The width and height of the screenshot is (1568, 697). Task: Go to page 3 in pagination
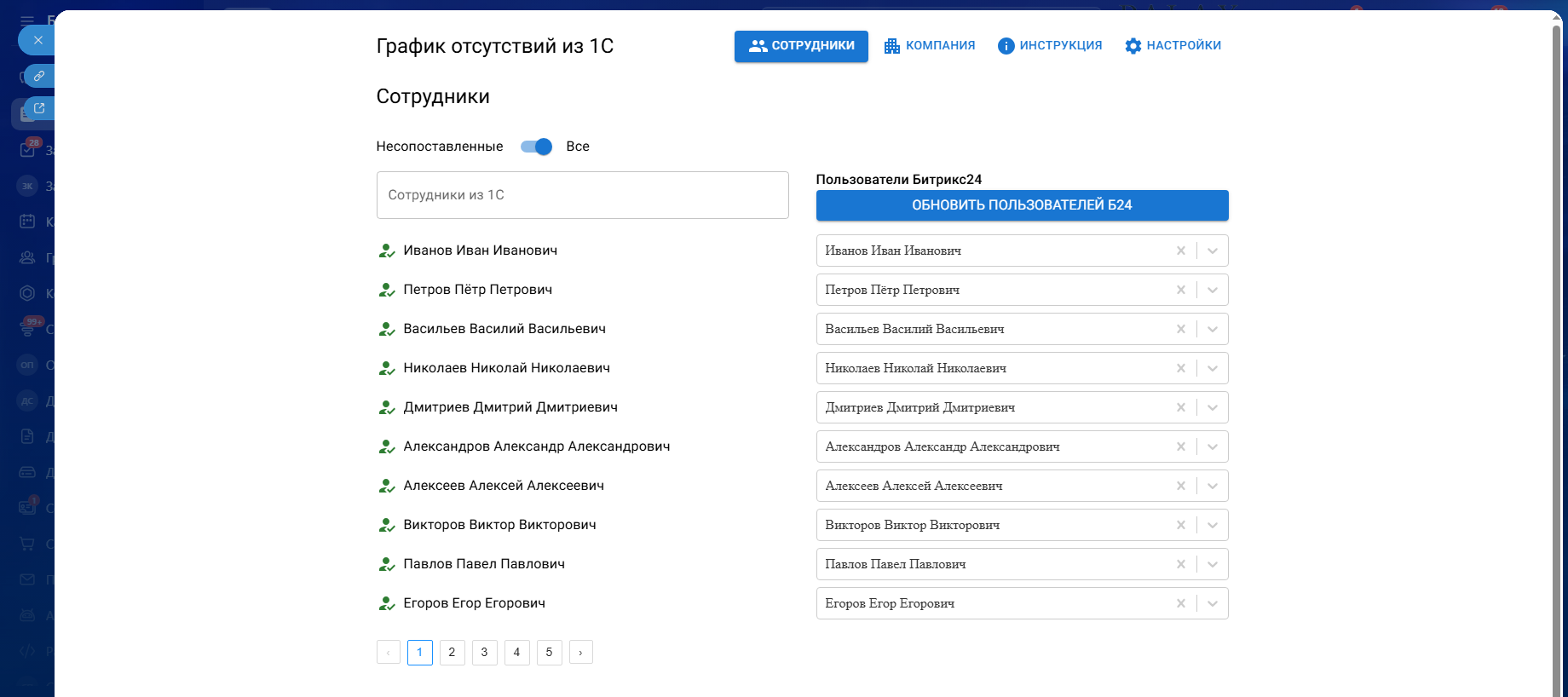click(484, 653)
